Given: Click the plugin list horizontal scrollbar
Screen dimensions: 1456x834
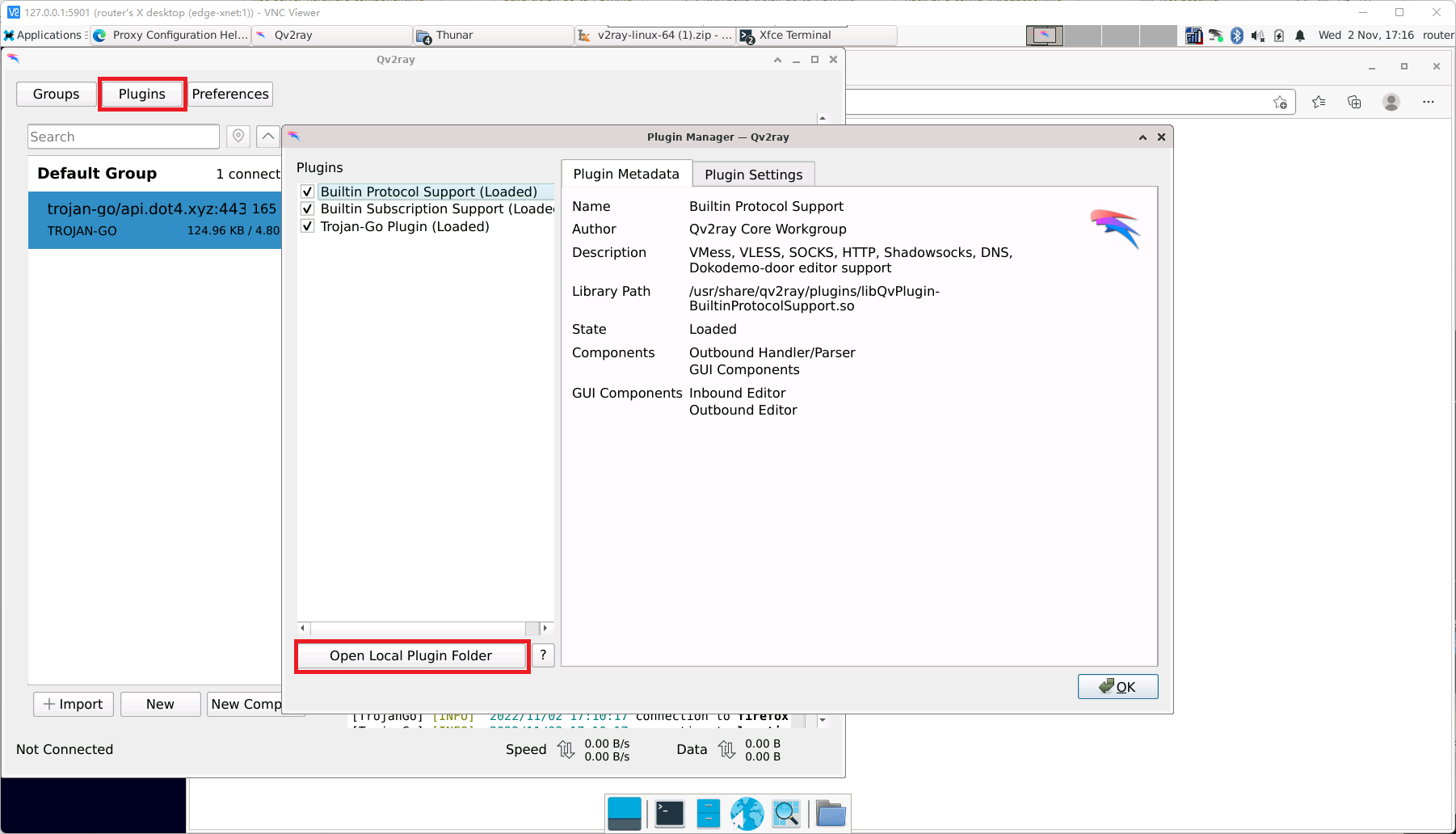Looking at the screenshot, I should (x=425, y=628).
